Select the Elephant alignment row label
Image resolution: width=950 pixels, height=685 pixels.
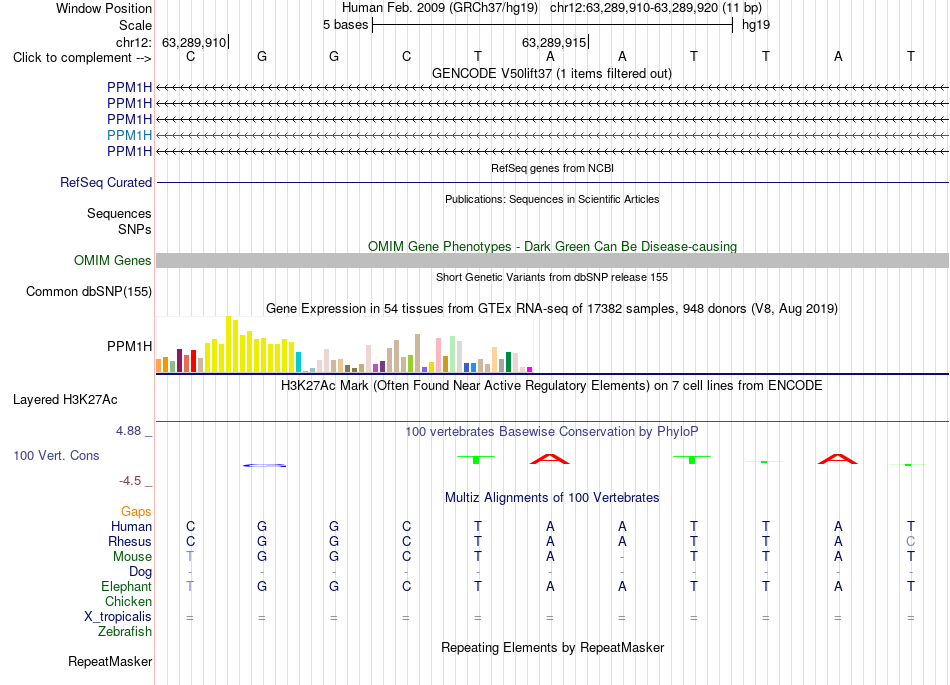126,586
